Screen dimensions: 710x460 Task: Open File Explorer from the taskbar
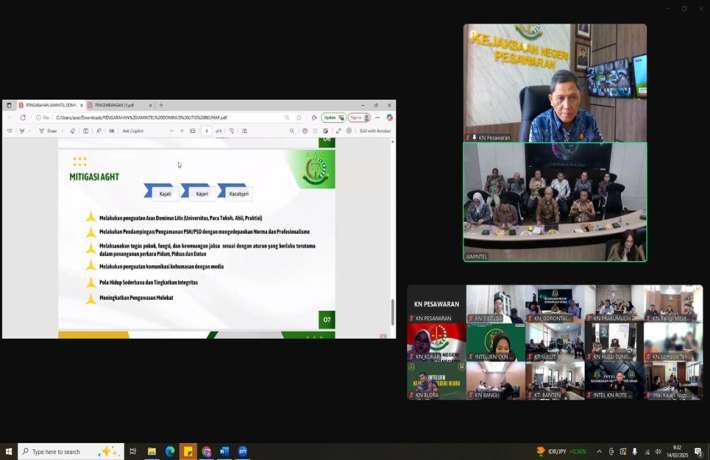[x=152, y=452]
